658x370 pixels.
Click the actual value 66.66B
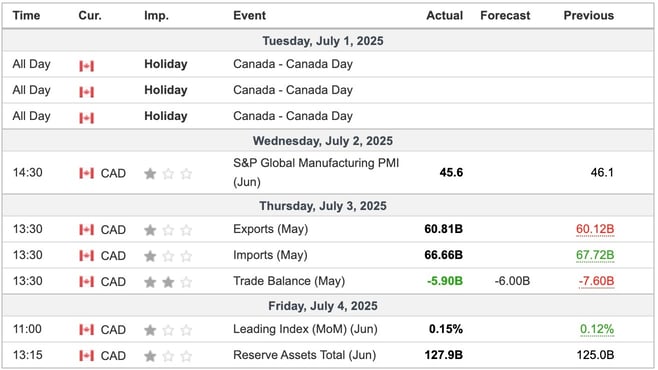(444, 255)
